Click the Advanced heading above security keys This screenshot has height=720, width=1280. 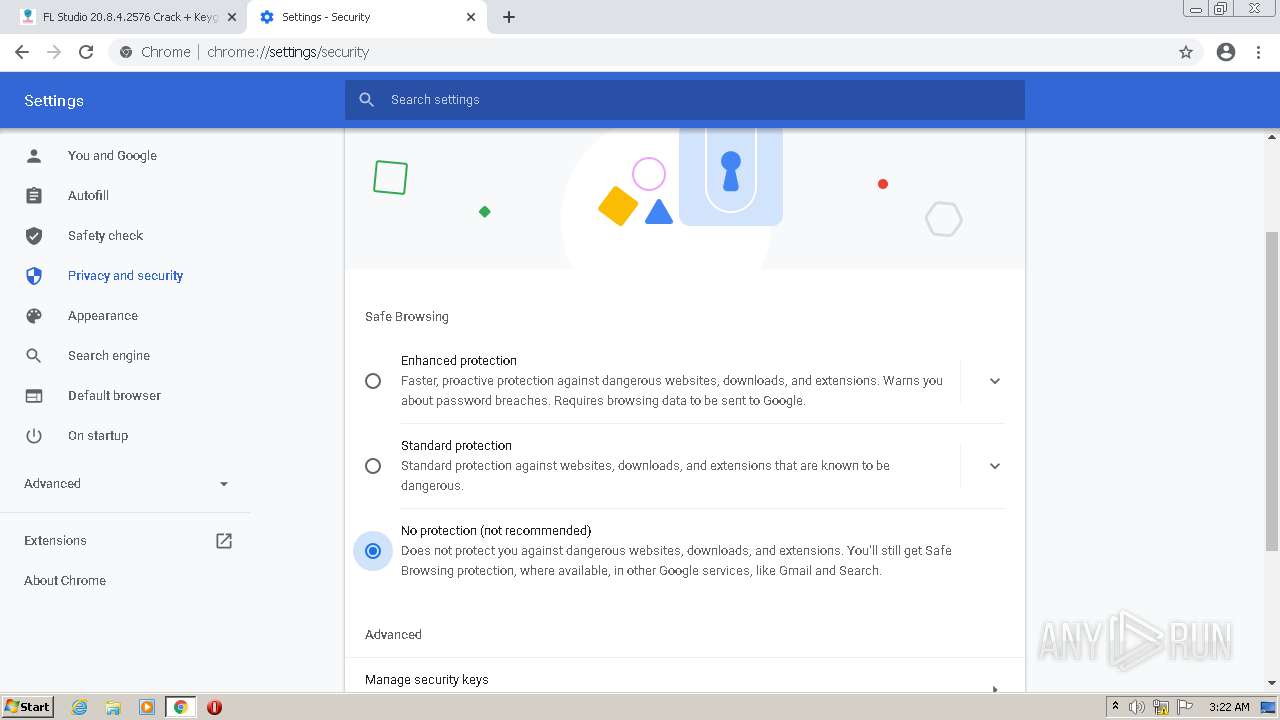click(393, 635)
